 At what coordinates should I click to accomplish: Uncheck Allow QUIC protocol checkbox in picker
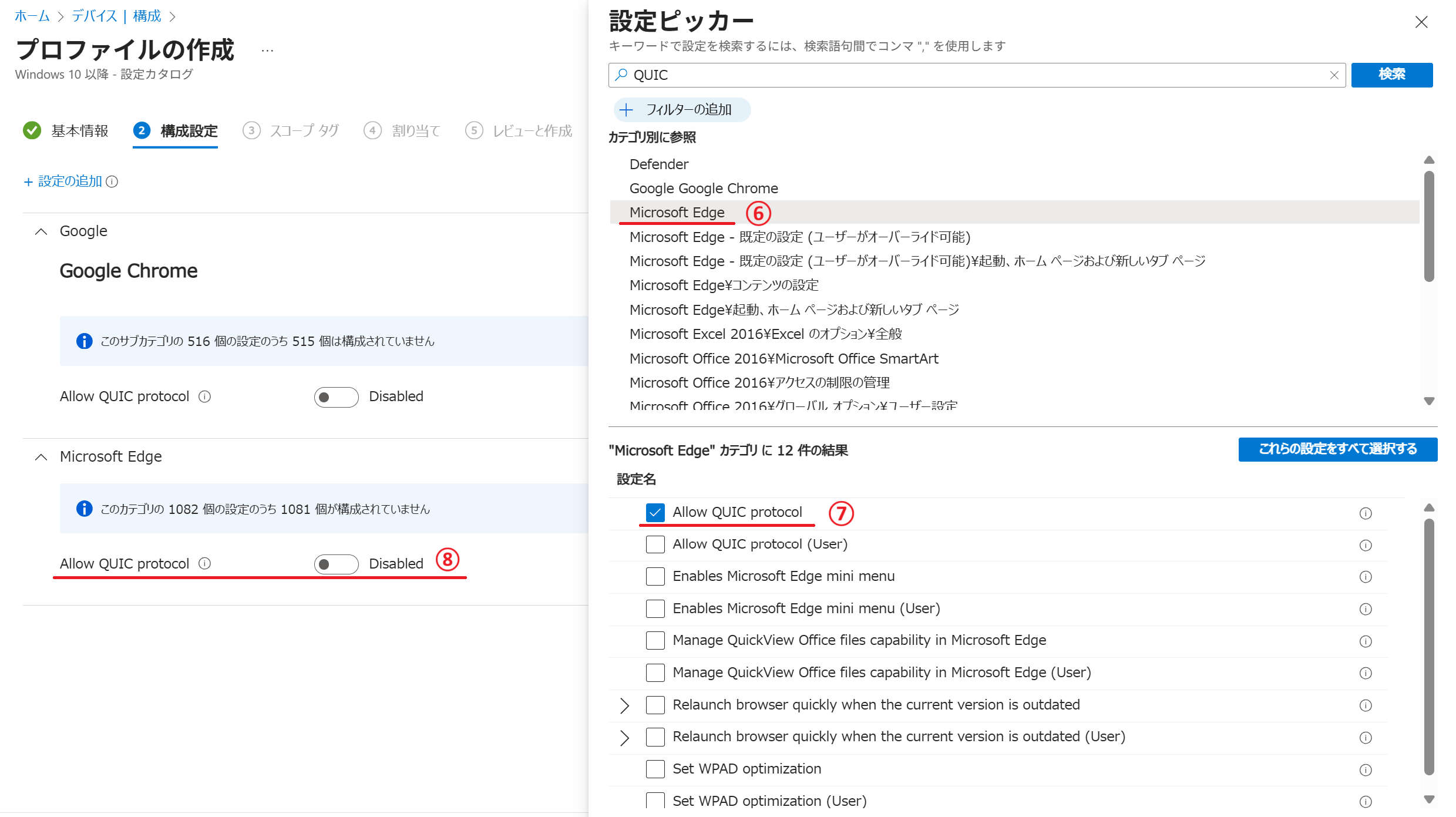pyautogui.click(x=655, y=513)
